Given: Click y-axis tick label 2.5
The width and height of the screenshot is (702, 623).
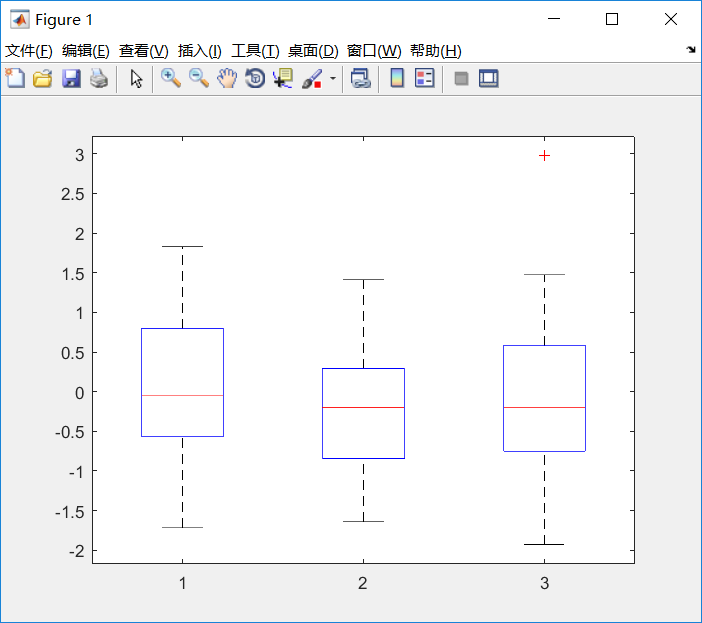Looking at the screenshot, I should click(73, 195).
